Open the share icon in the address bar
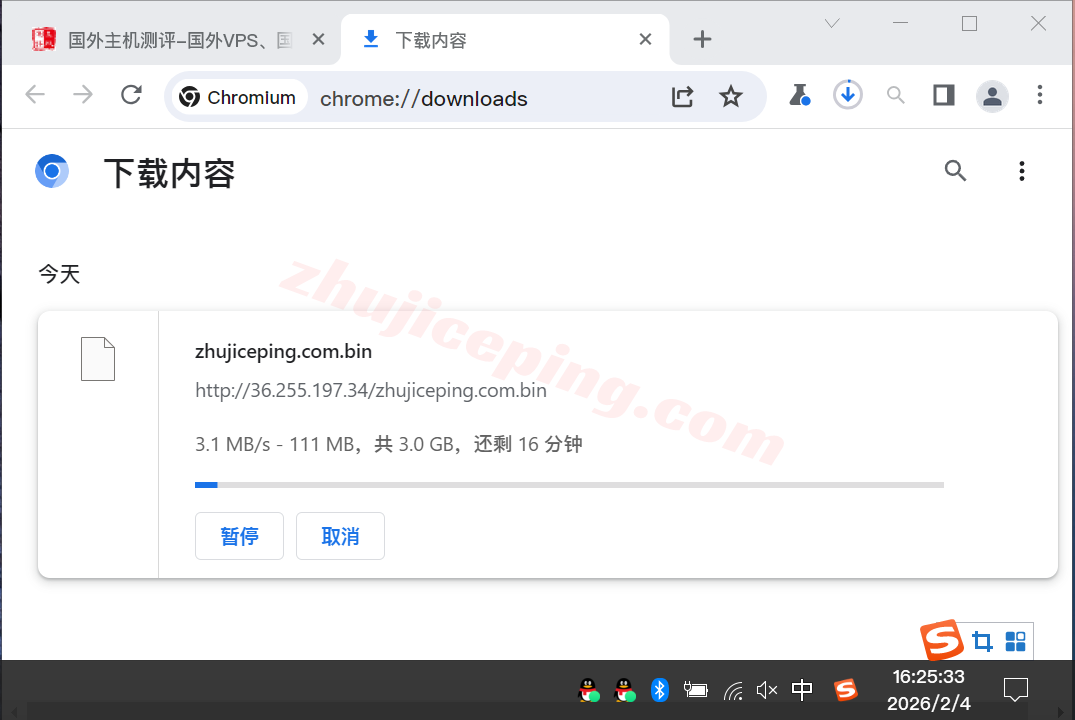Screen dimensions: 1075x720 [x=683, y=96]
